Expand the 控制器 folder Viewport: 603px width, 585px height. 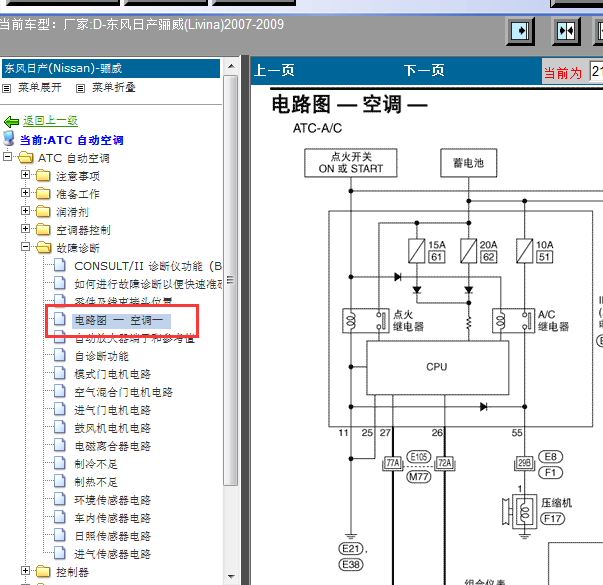pos(25,571)
